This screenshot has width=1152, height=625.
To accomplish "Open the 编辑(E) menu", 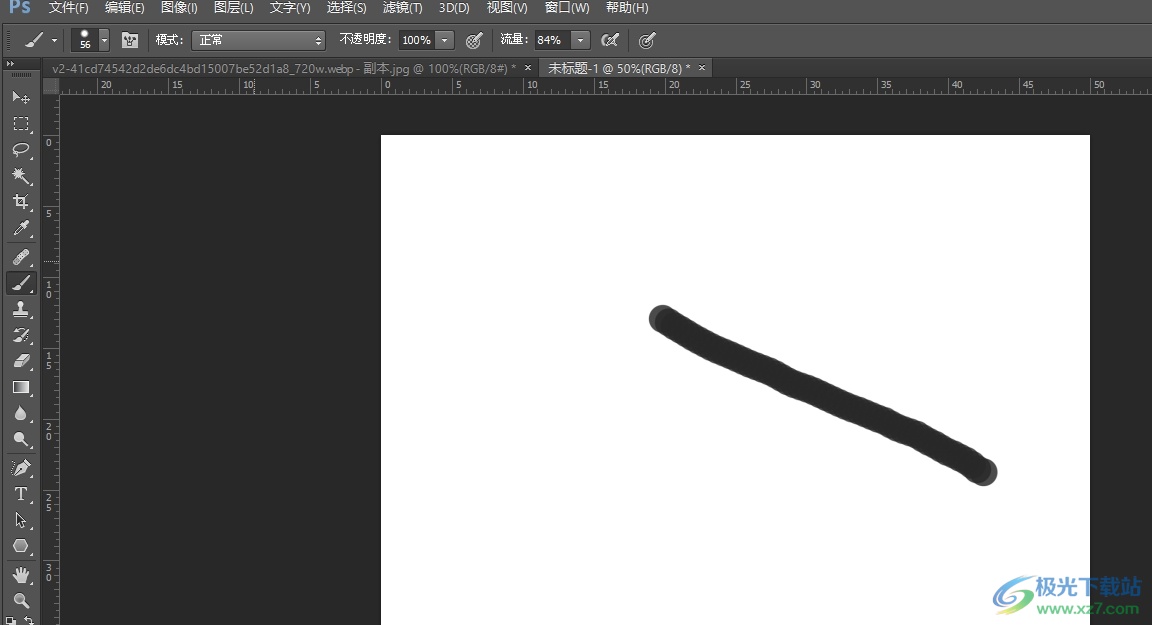I will (124, 8).
